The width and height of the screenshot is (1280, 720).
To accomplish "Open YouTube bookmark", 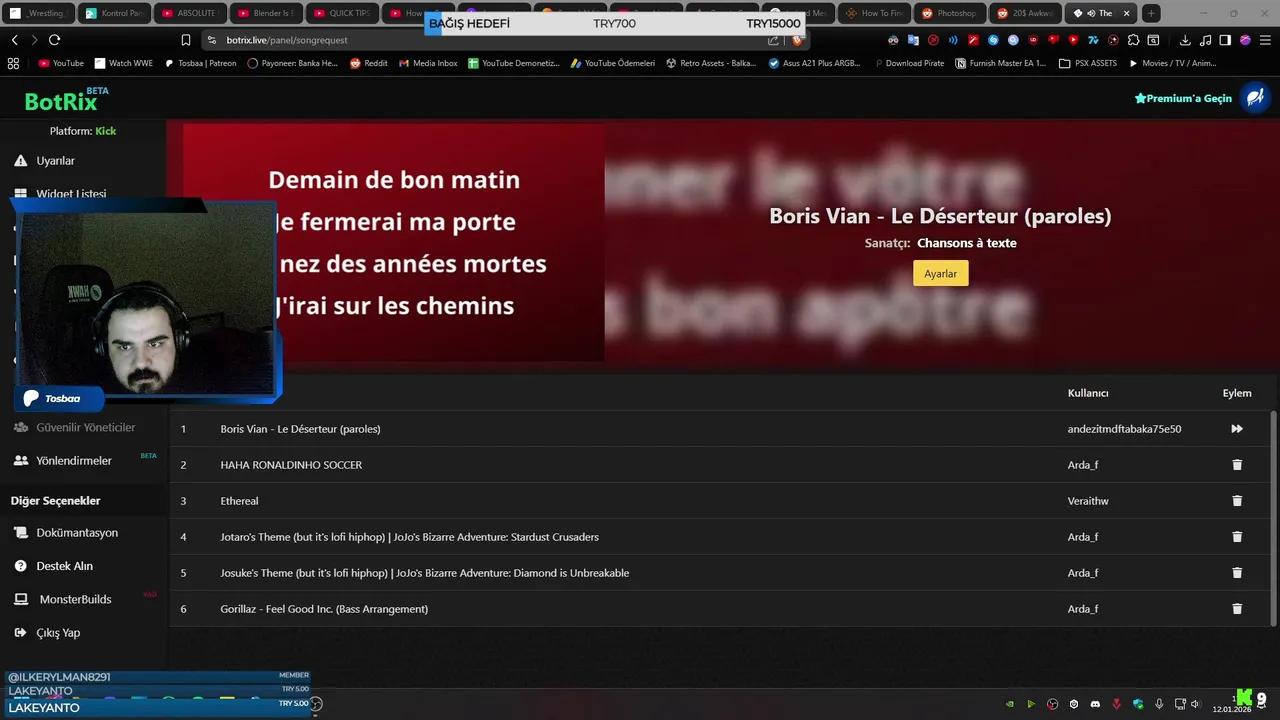I will 61,63.
